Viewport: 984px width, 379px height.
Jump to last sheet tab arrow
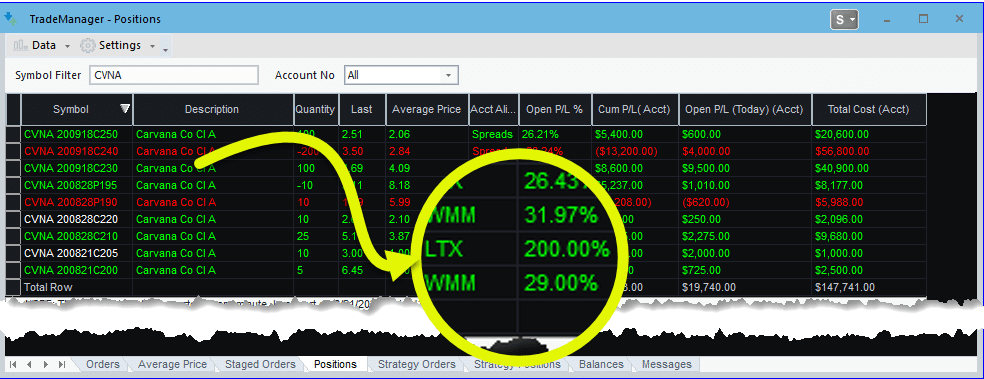point(62,365)
